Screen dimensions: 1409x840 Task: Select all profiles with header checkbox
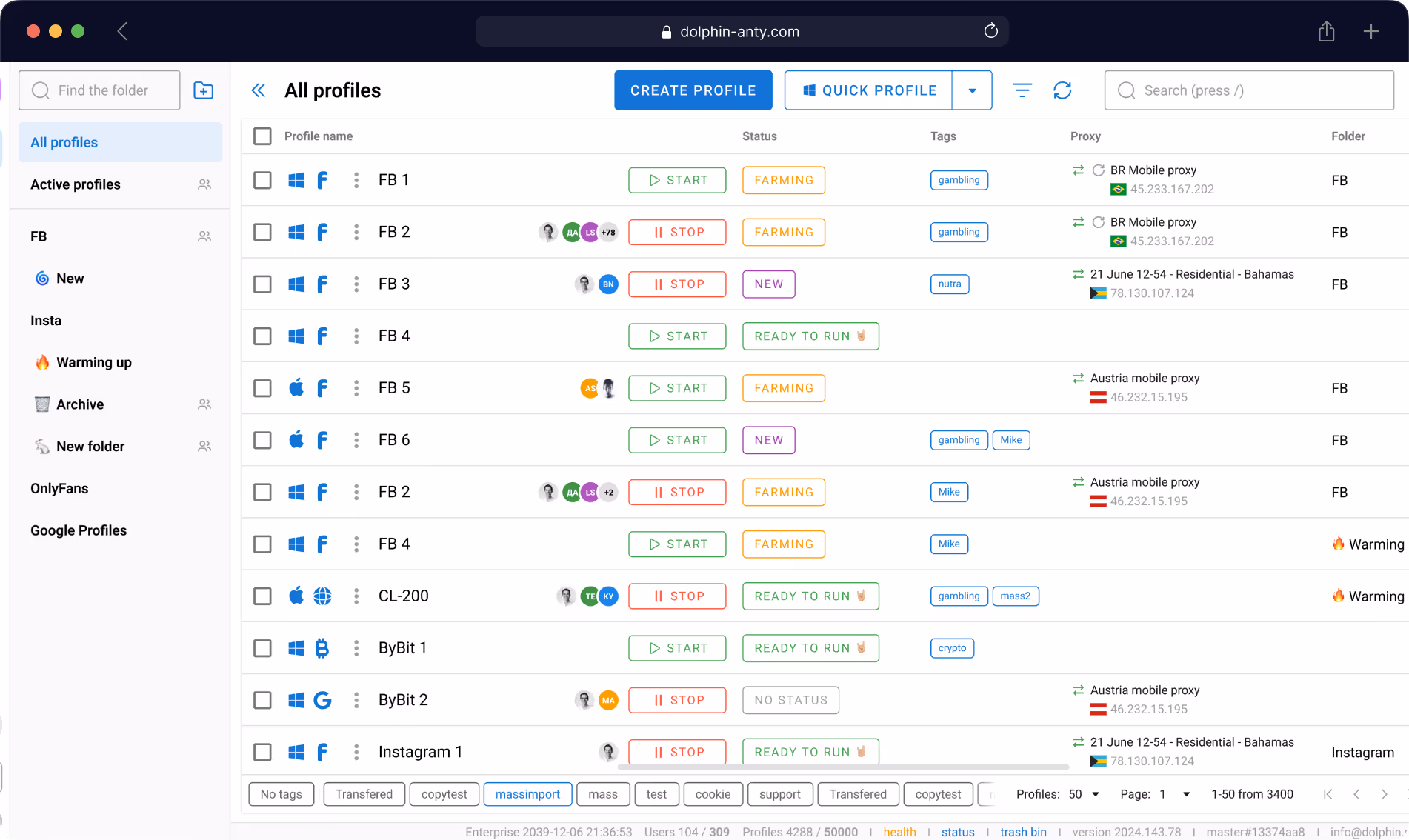coord(262,136)
